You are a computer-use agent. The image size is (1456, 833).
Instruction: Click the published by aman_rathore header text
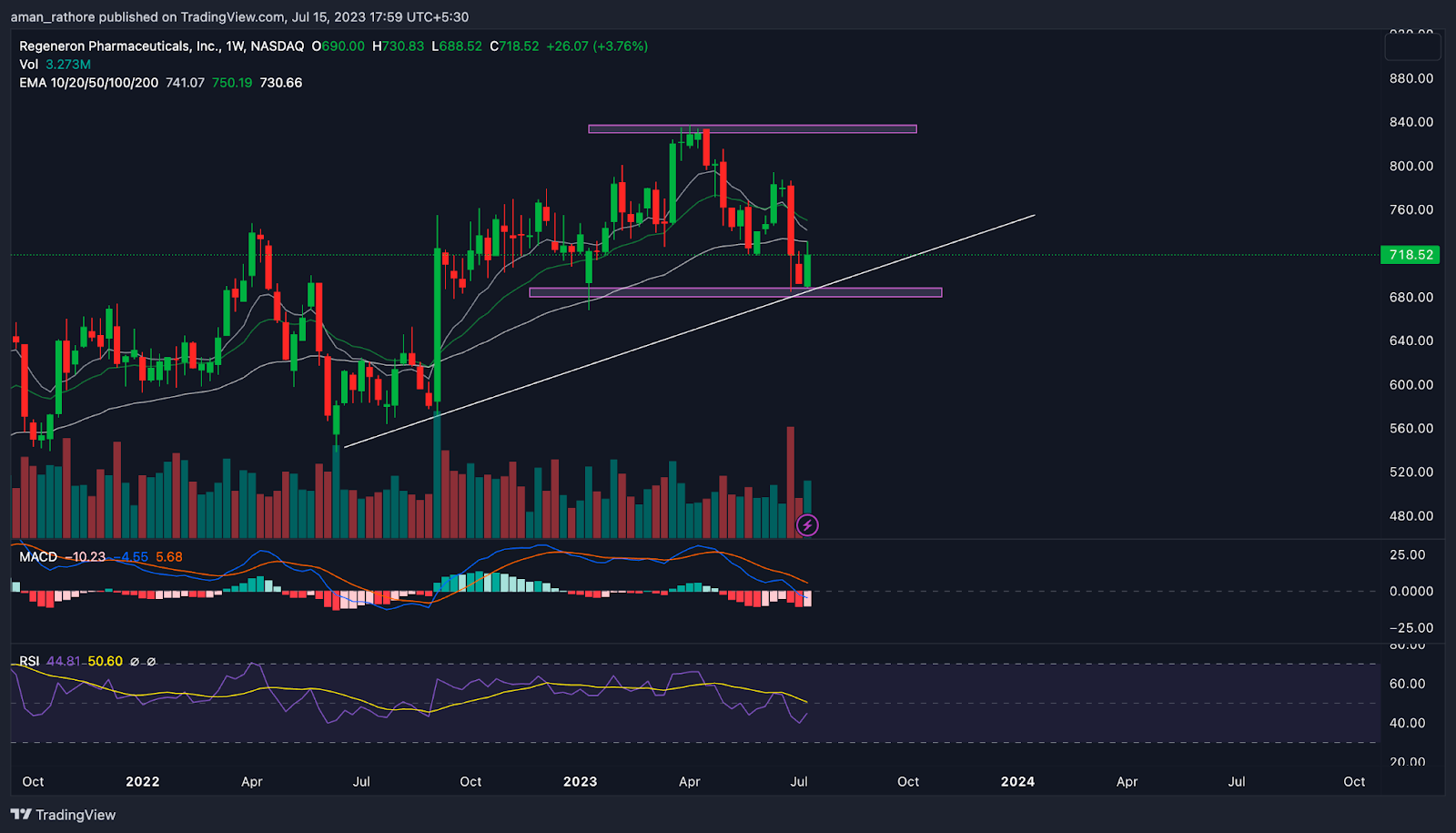(240, 17)
